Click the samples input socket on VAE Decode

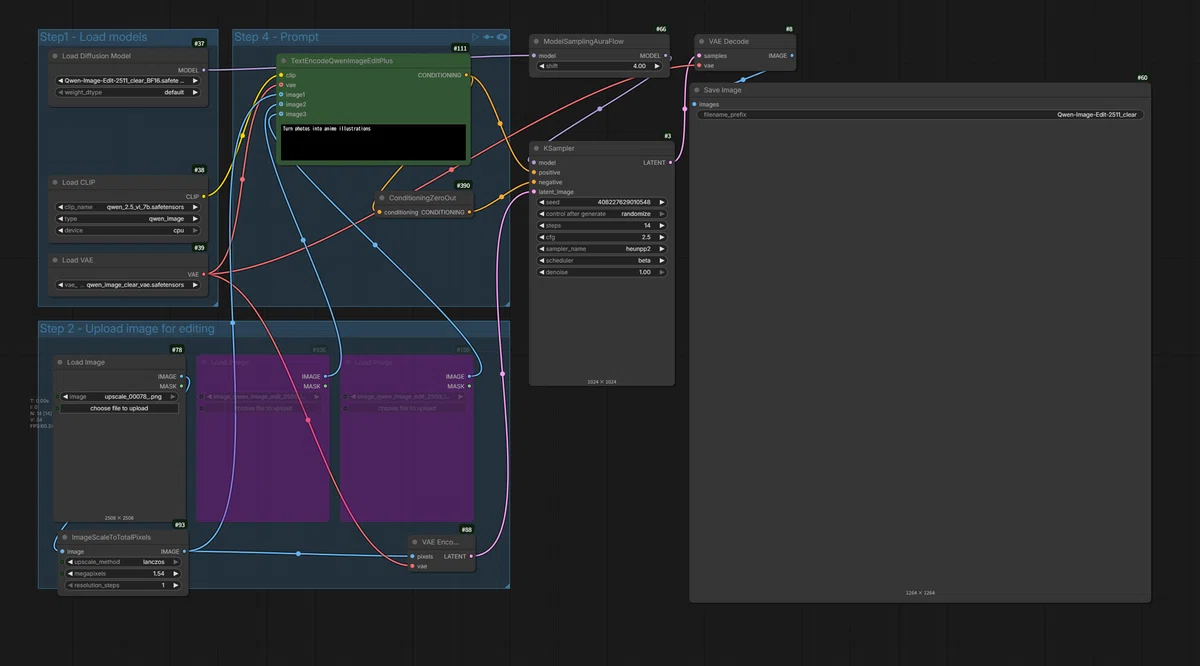[699, 56]
